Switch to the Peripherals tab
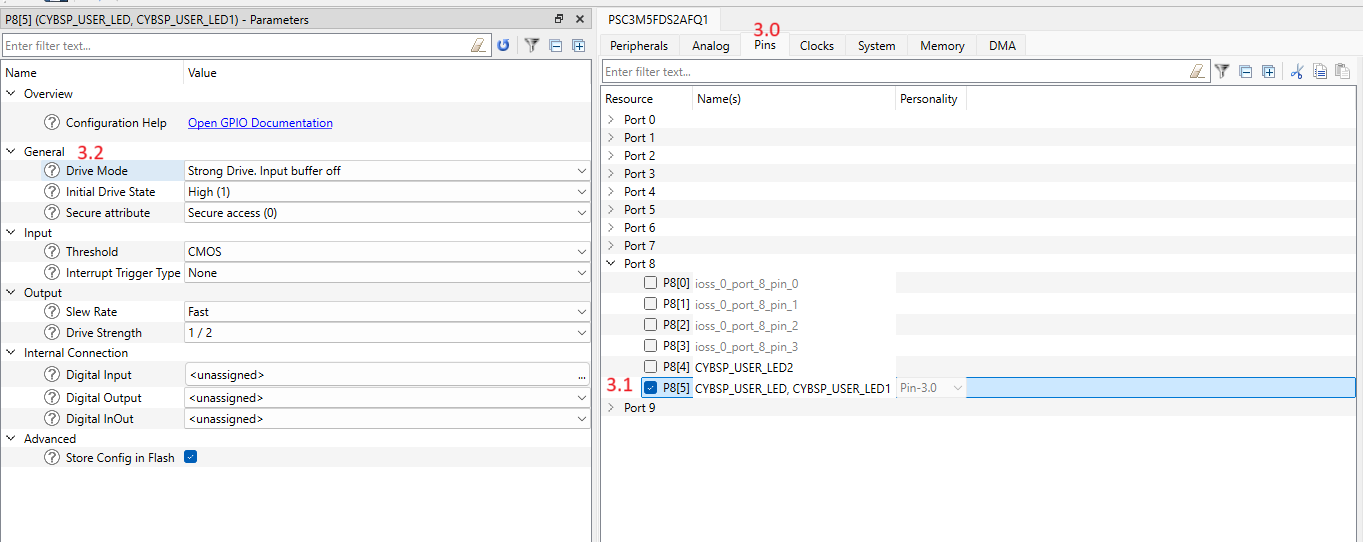 tap(639, 46)
